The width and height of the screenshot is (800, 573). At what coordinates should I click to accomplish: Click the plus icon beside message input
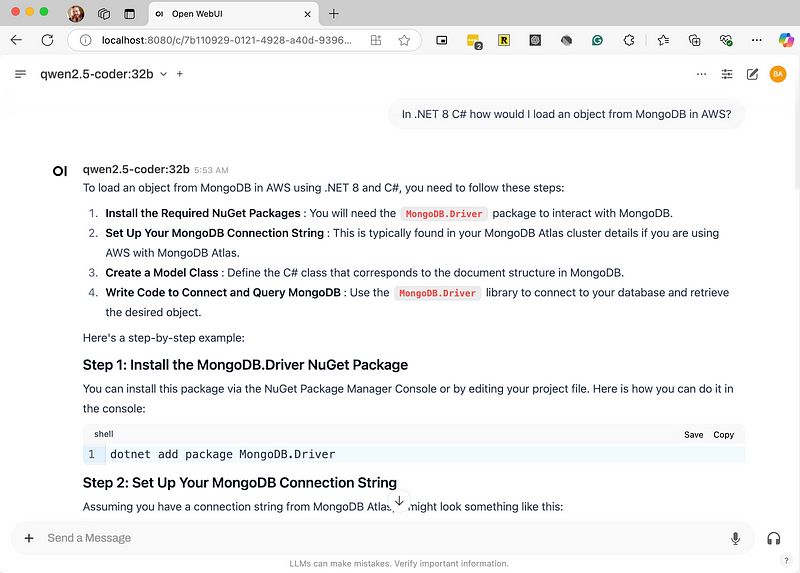click(x=29, y=538)
